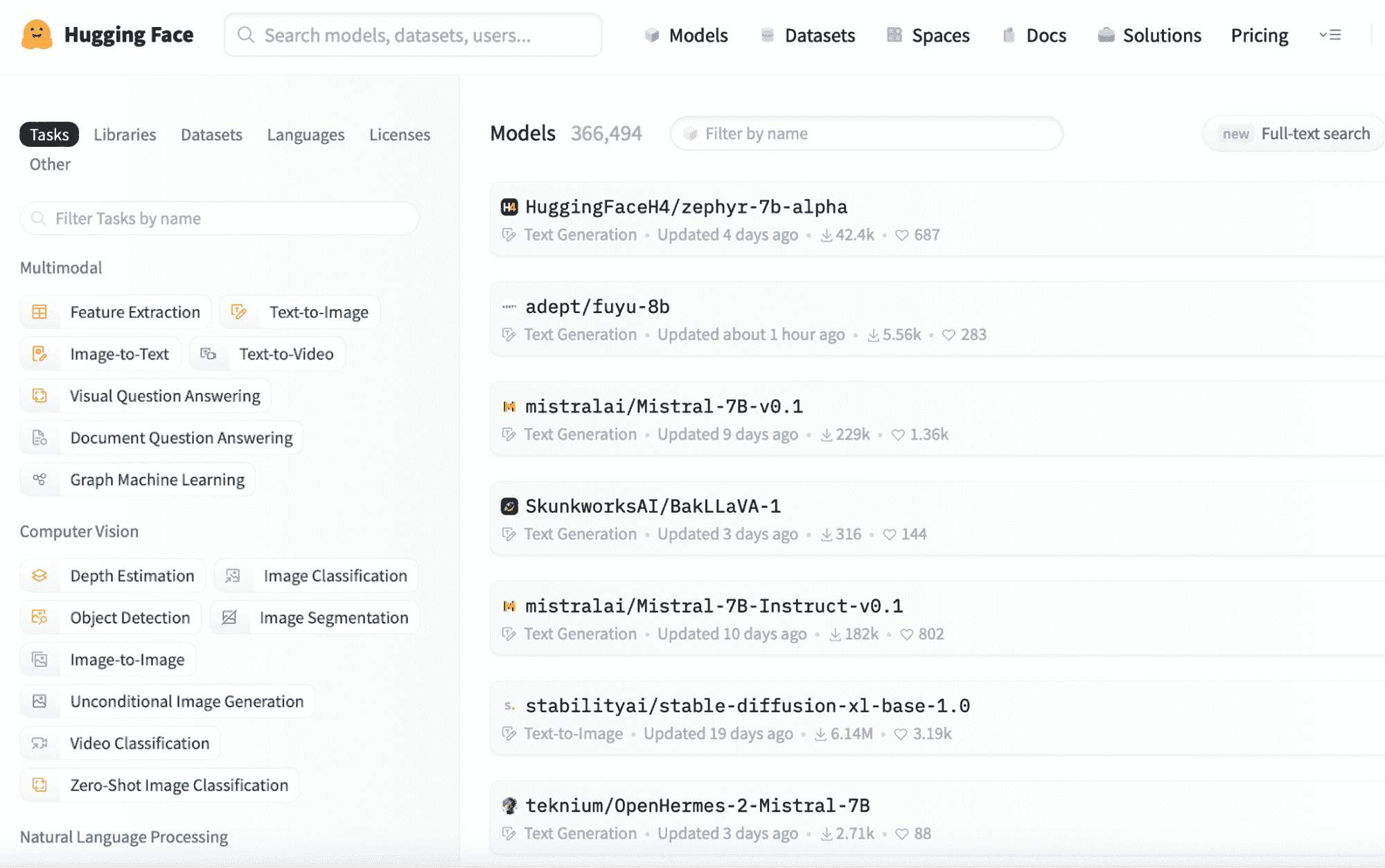The image size is (1385, 868).
Task: Select the Libraries filter tab
Action: click(x=124, y=134)
